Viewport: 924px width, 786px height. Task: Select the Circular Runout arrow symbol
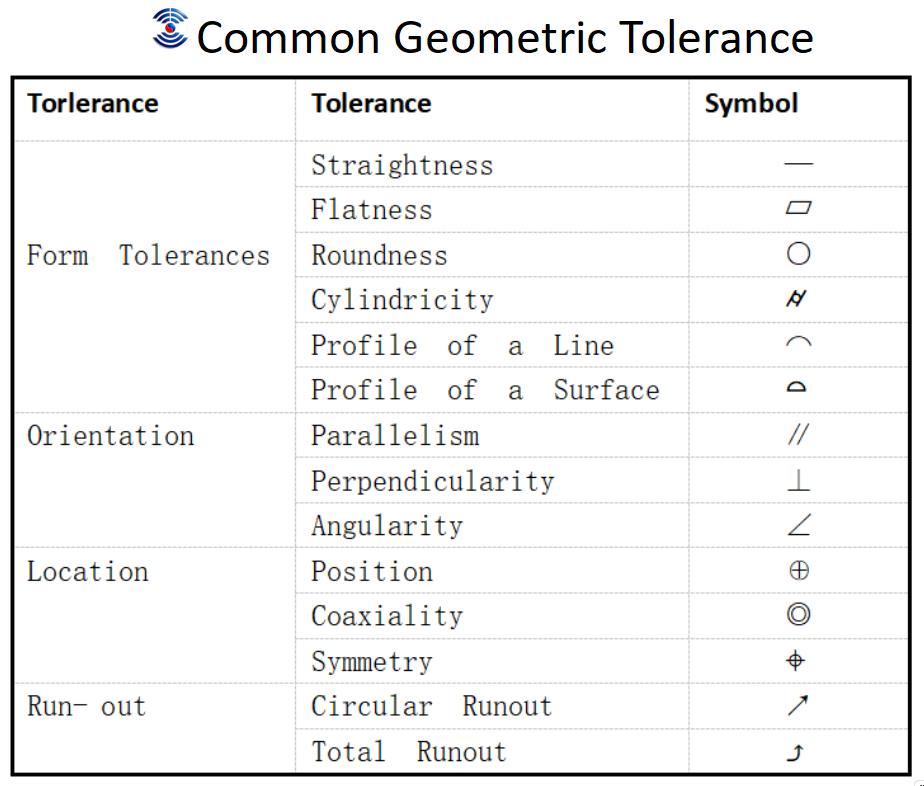798,705
